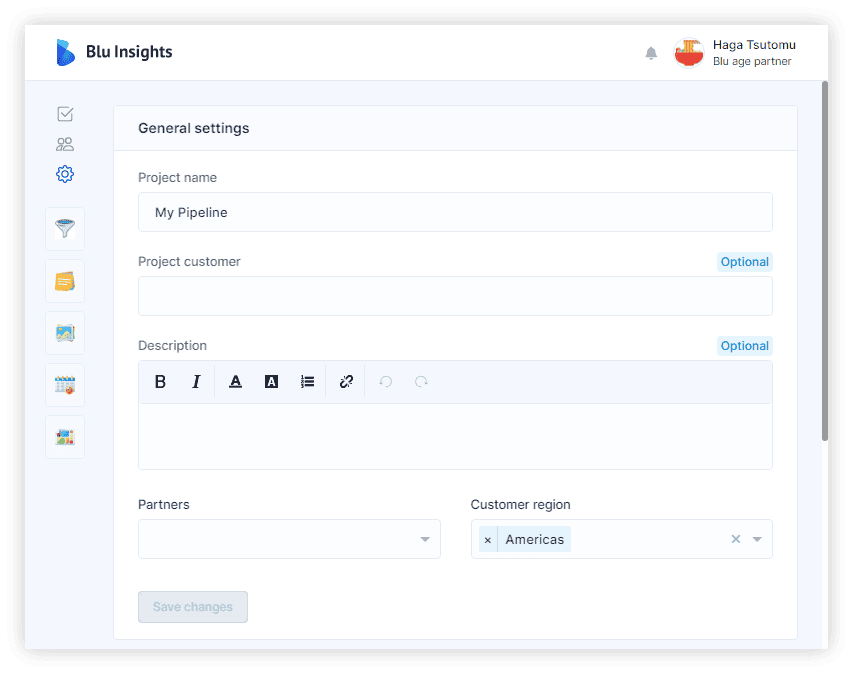This screenshot has height=674, width=853.
Task: Remove the Americas region tag
Action: coord(488,540)
